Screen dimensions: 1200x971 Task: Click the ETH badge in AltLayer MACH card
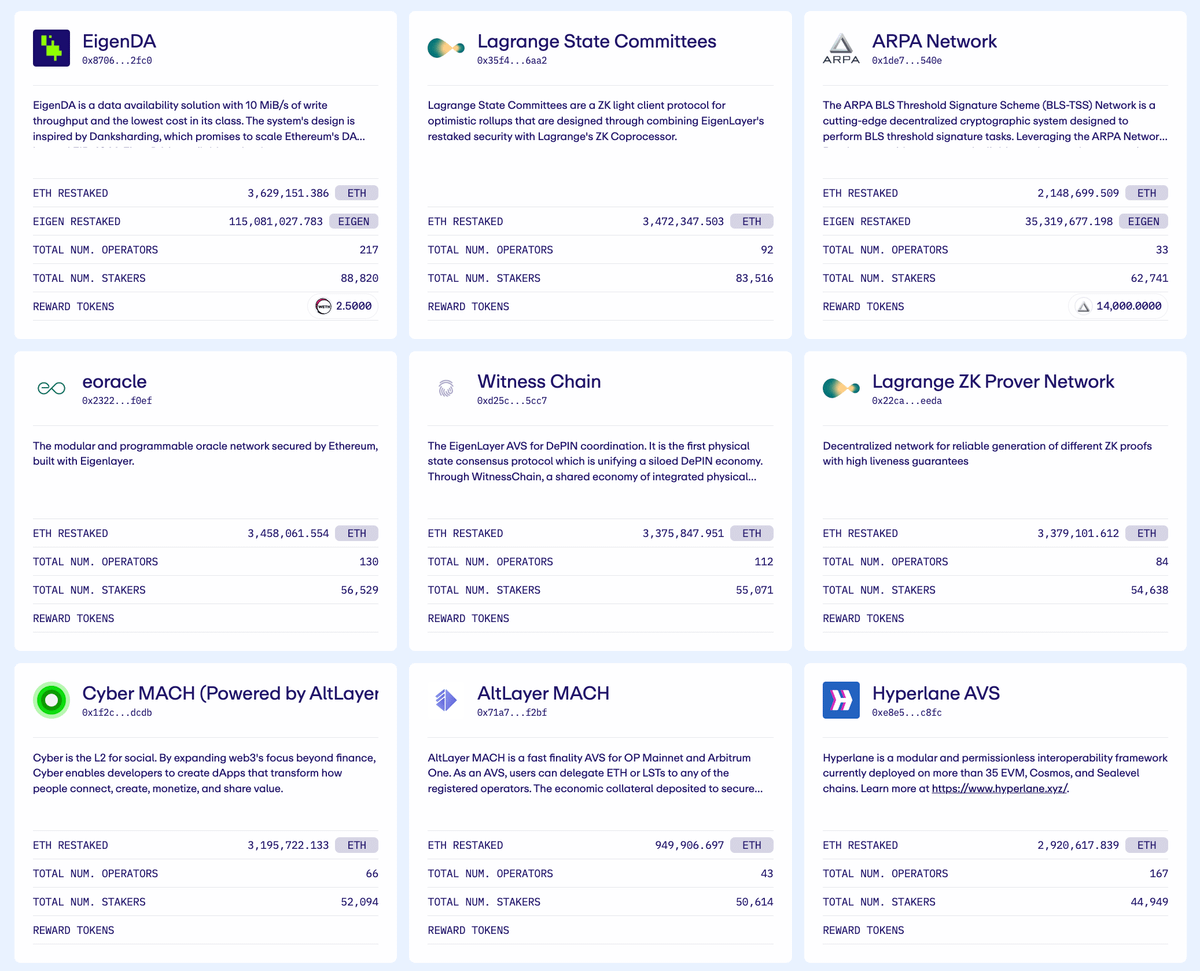[x=752, y=846]
